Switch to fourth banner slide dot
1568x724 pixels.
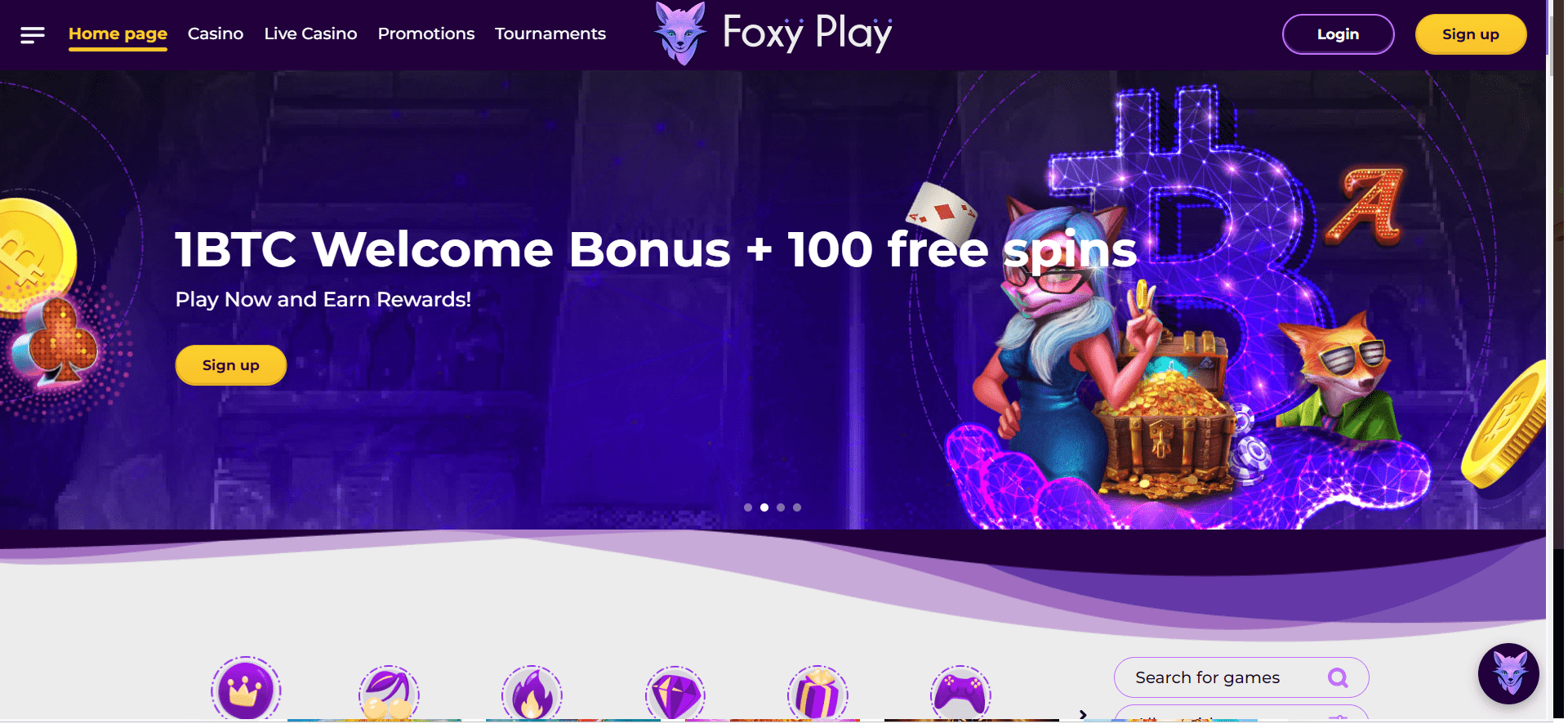click(797, 507)
